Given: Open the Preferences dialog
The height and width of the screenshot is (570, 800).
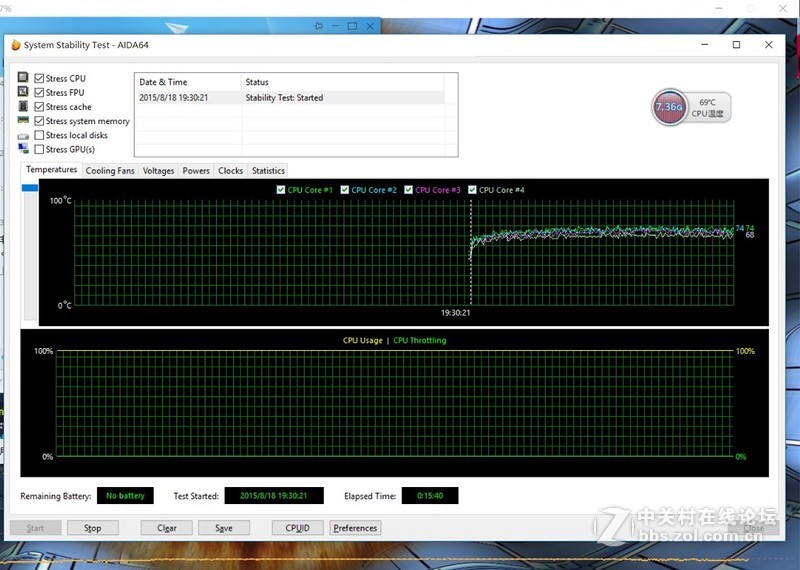Looking at the screenshot, I should pos(355,528).
